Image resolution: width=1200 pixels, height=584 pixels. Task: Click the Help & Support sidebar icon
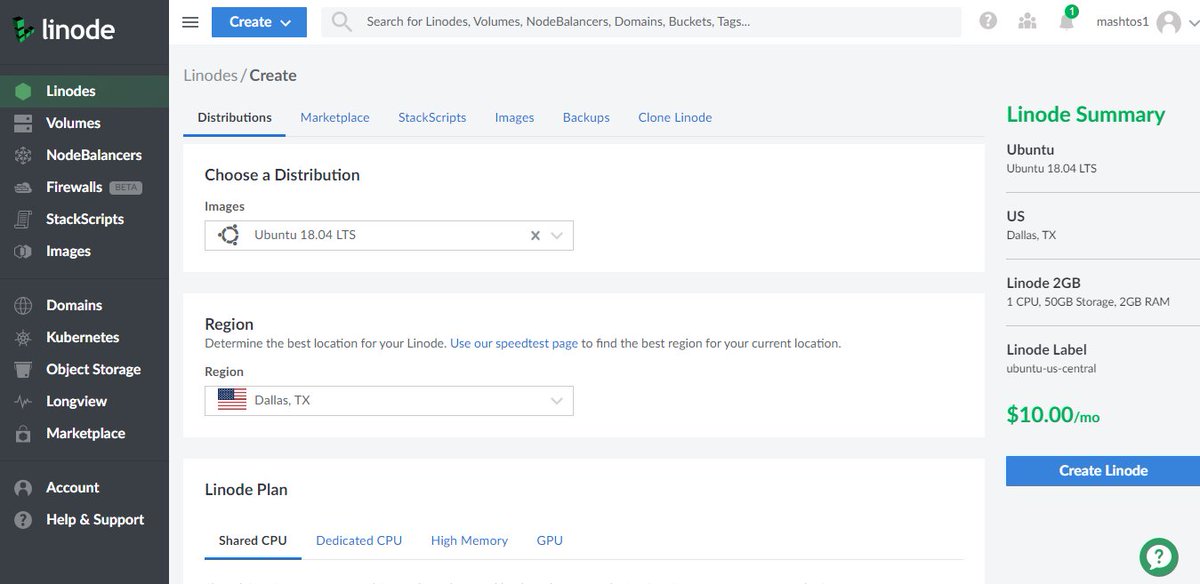pyautogui.click(x=24, y=519)
